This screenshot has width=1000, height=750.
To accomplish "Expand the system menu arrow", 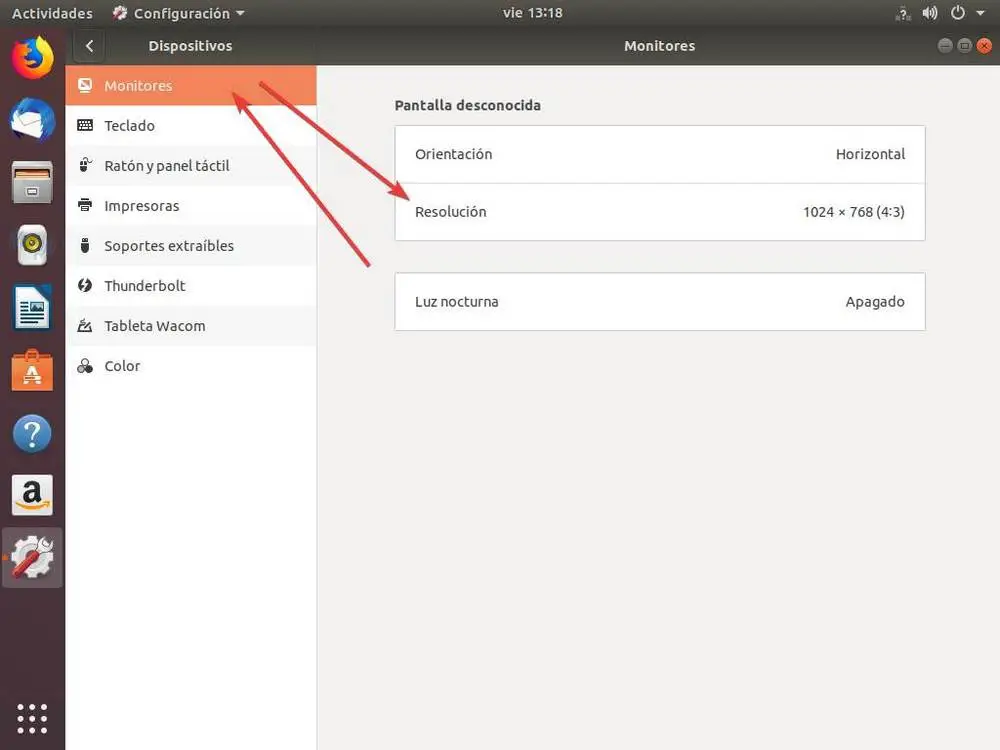I will (x=980, y=13).
